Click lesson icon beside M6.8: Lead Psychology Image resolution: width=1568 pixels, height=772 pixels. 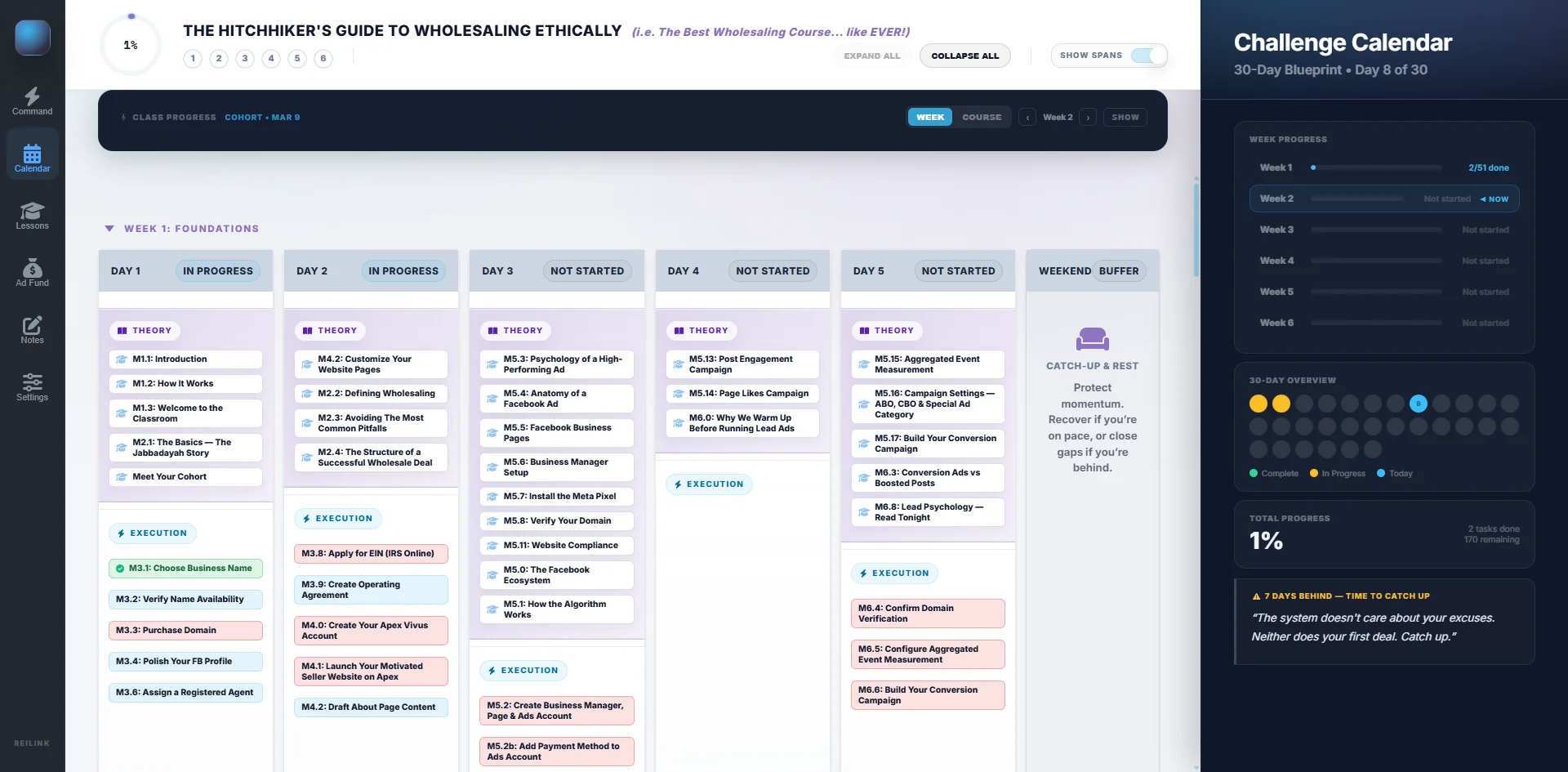coord(863,512)
